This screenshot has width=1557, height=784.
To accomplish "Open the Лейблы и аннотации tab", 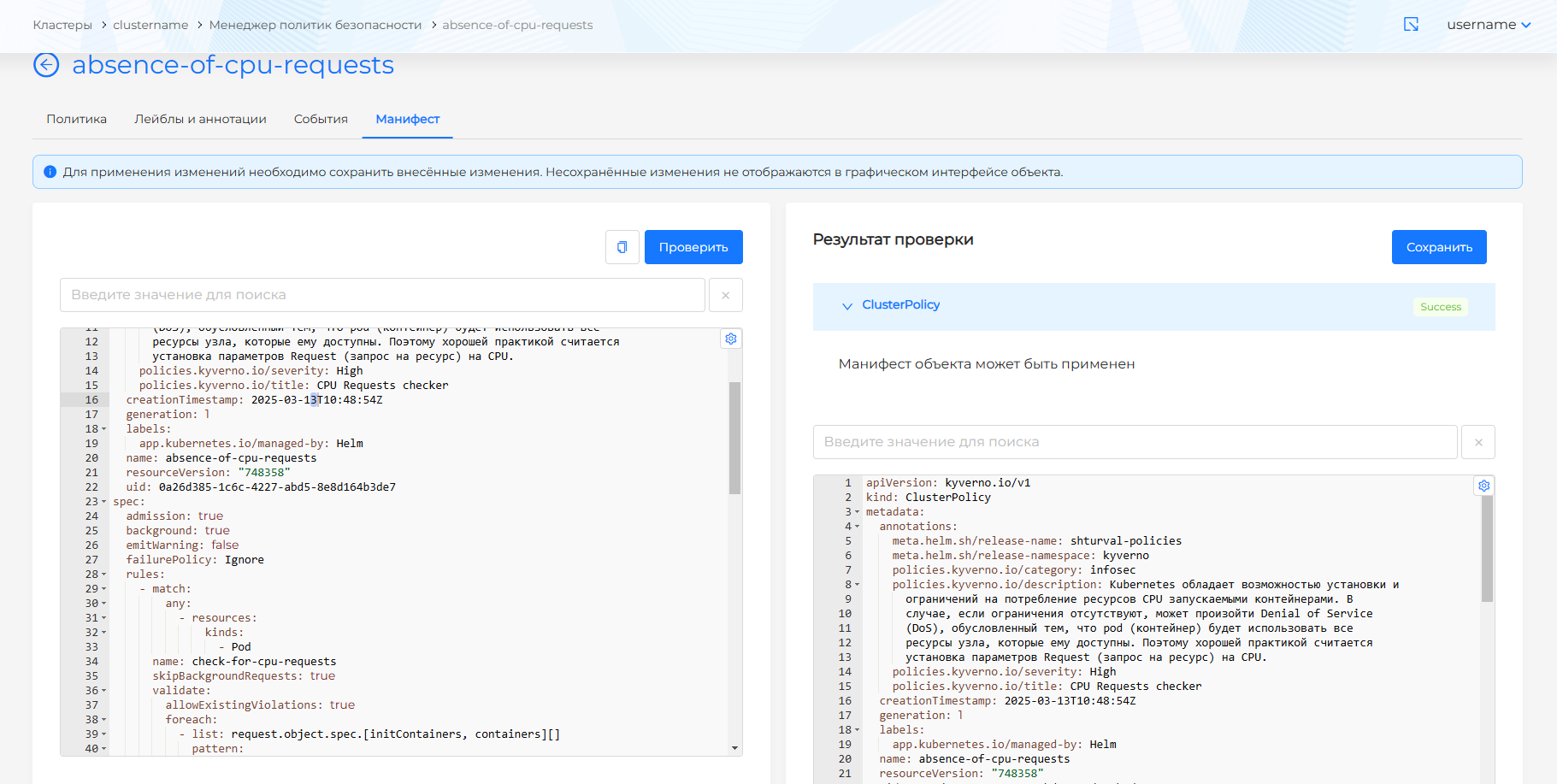I will 200,119.
